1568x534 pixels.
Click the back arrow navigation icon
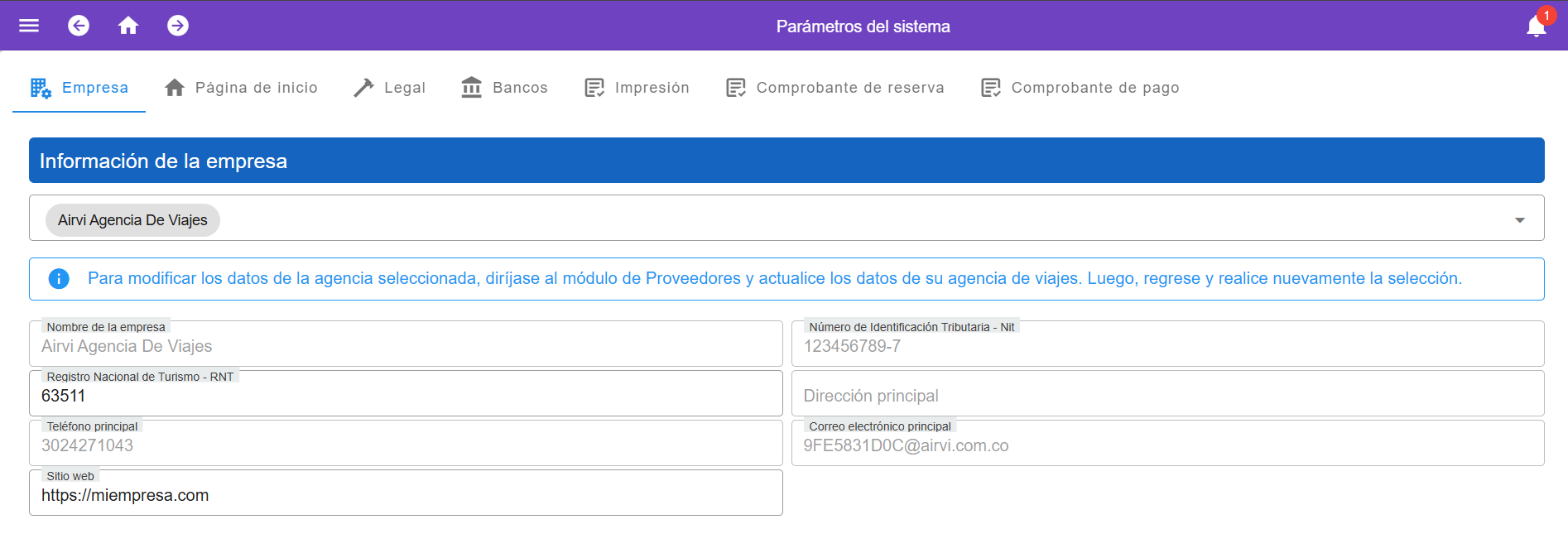coord(79,26)
